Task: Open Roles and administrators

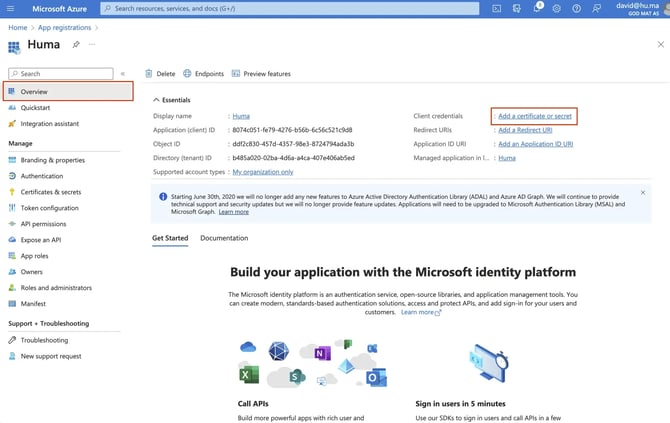Action: click(x=56, y=288)
